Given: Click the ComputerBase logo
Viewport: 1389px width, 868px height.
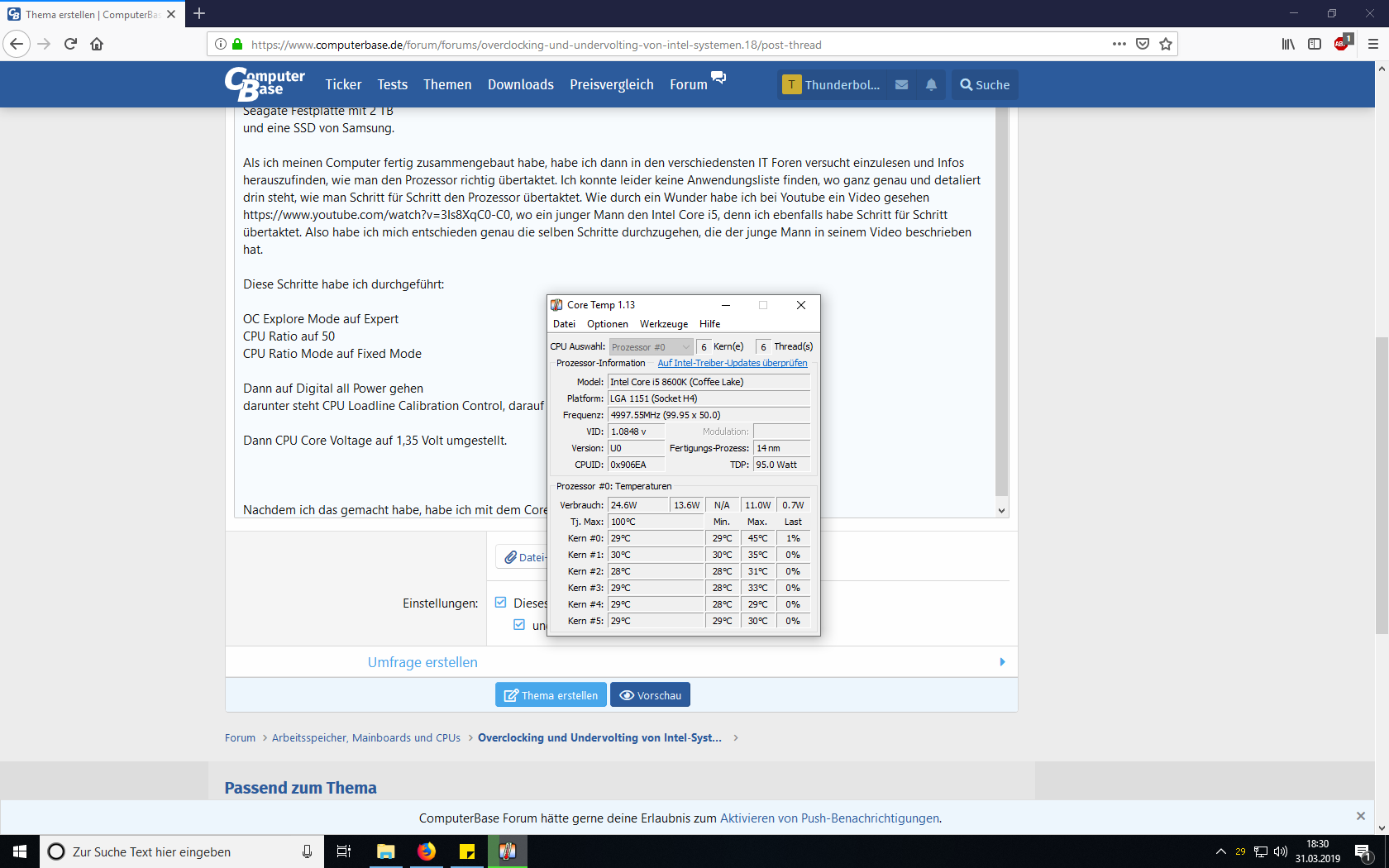Looking at the screenshot, I should coord(265,83).
